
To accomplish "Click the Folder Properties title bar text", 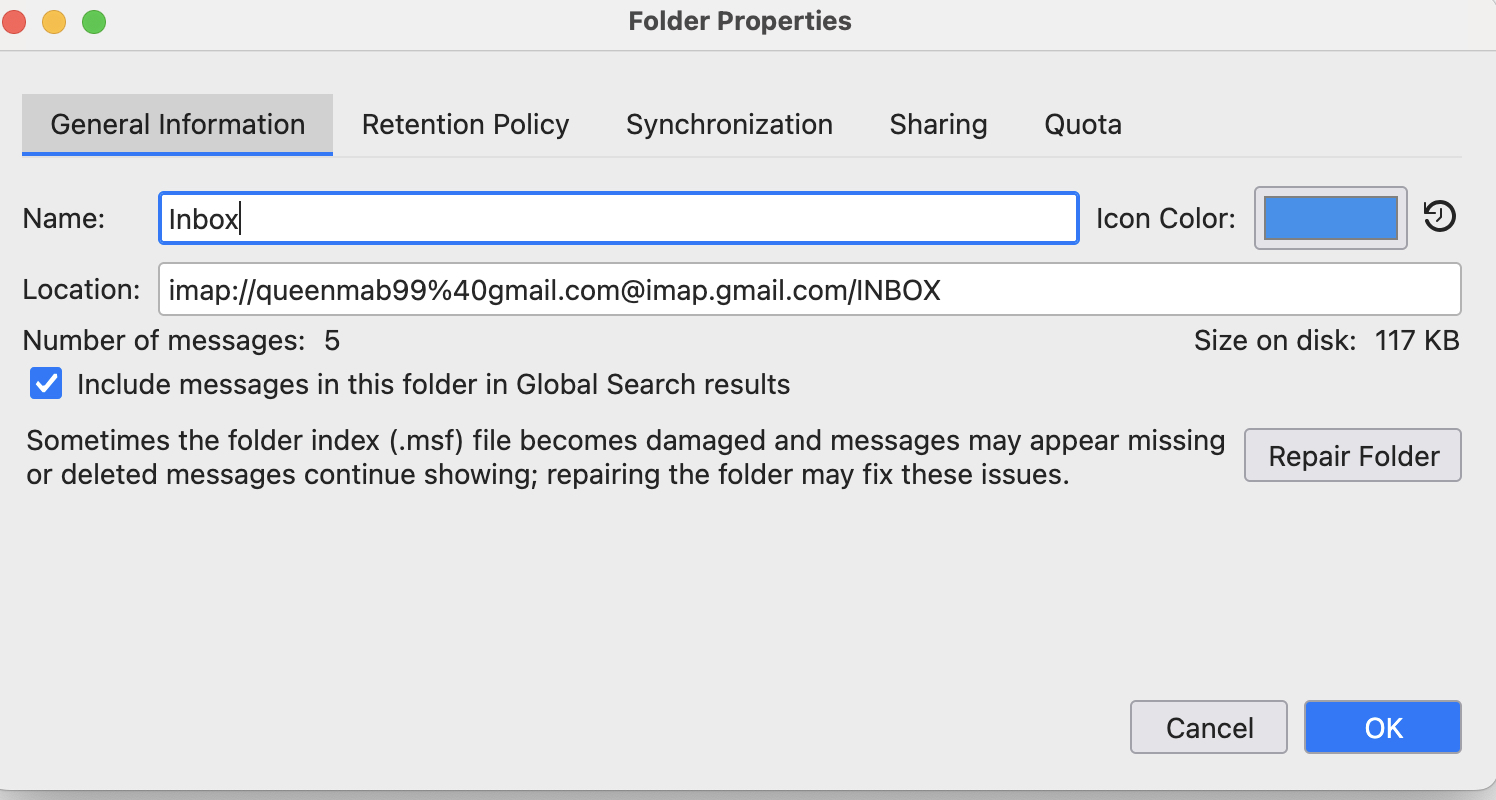I will point(740,21).
